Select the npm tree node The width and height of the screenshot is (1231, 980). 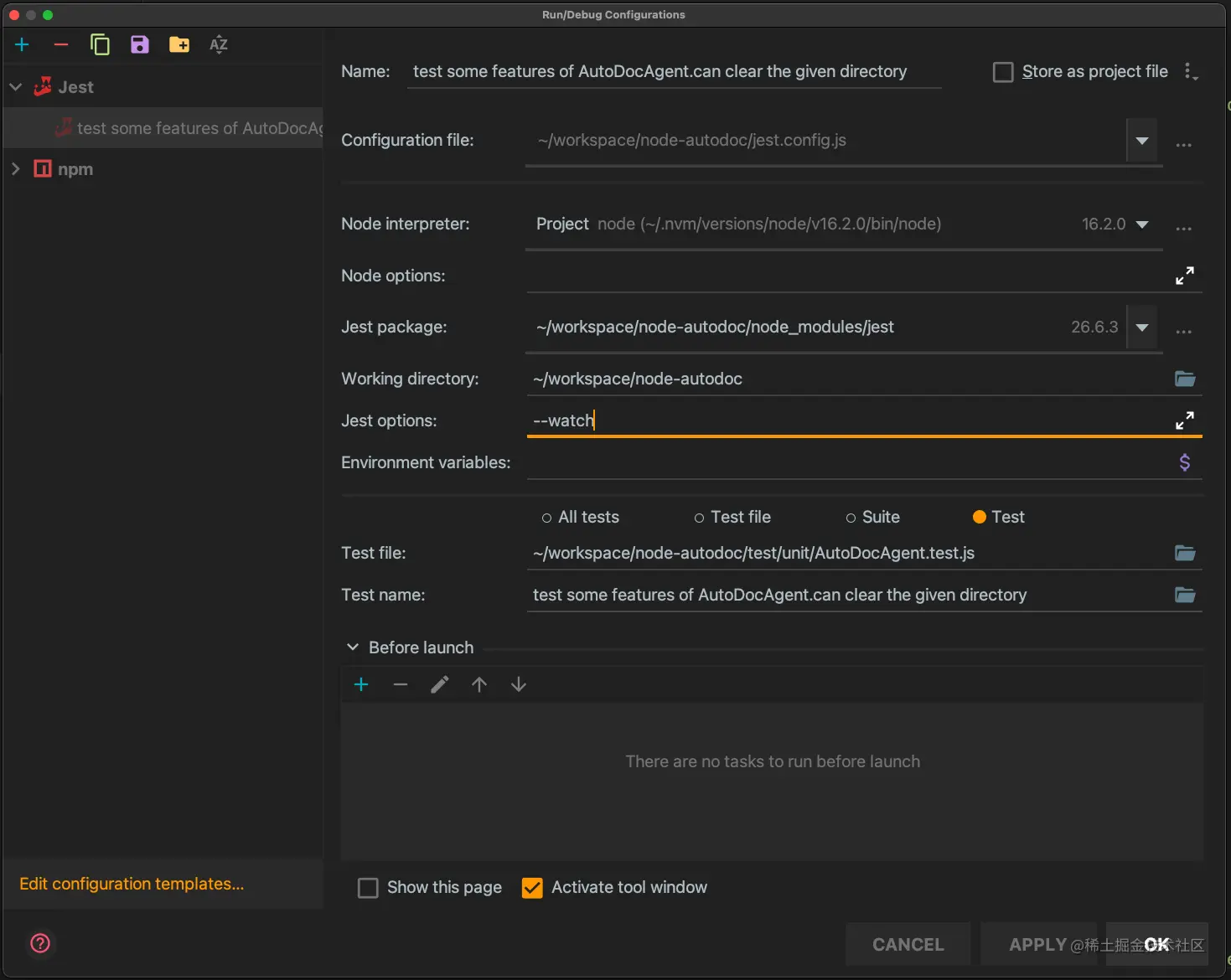(x=163, y=168)
